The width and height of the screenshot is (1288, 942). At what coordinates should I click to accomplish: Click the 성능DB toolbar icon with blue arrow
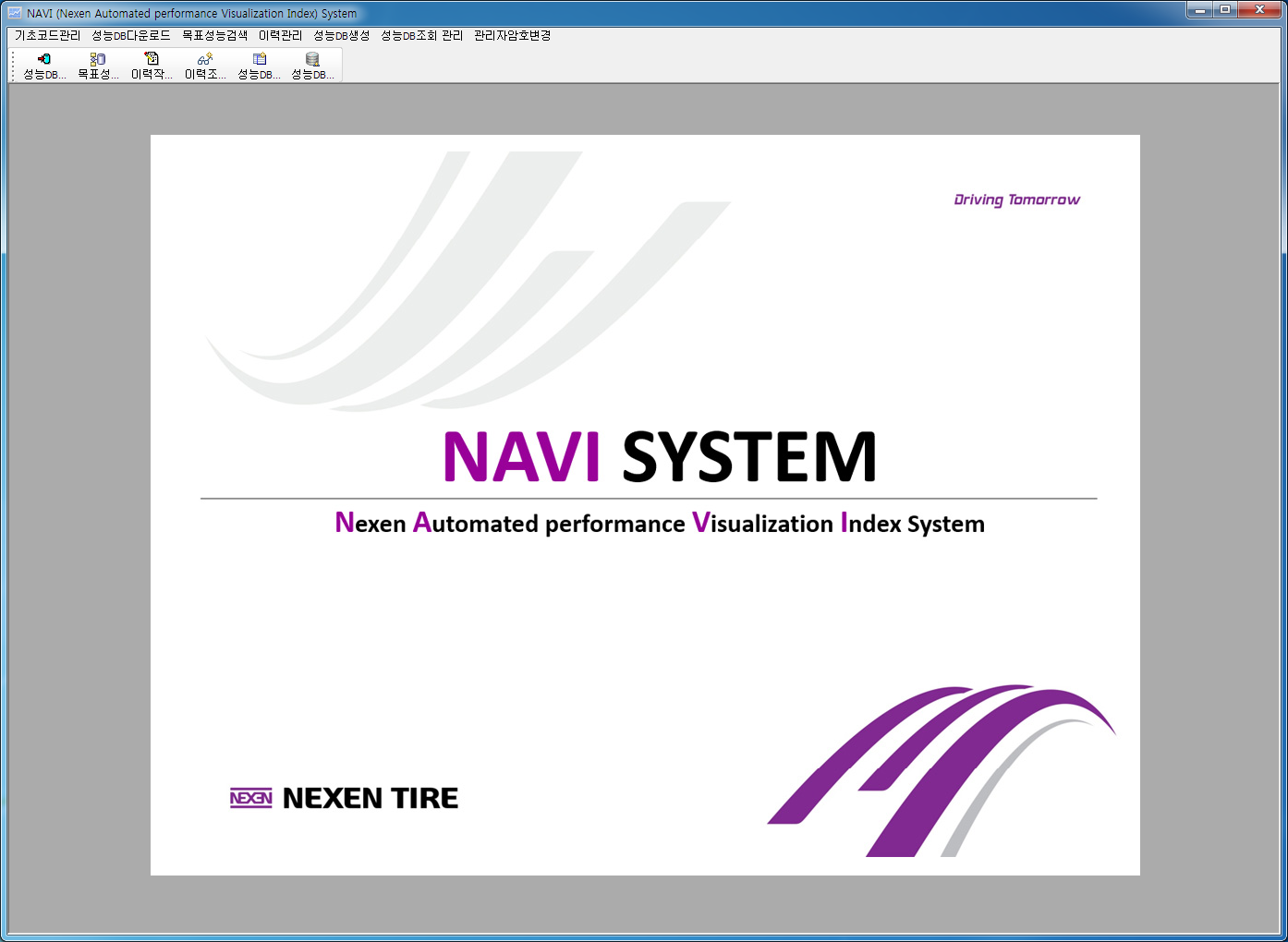coord(44,66)
